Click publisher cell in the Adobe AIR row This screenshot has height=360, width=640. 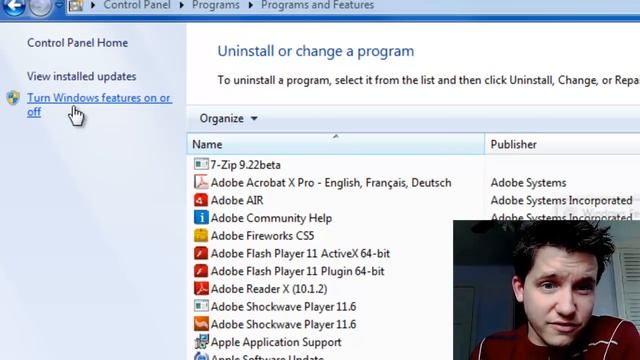tap(562, 200)
